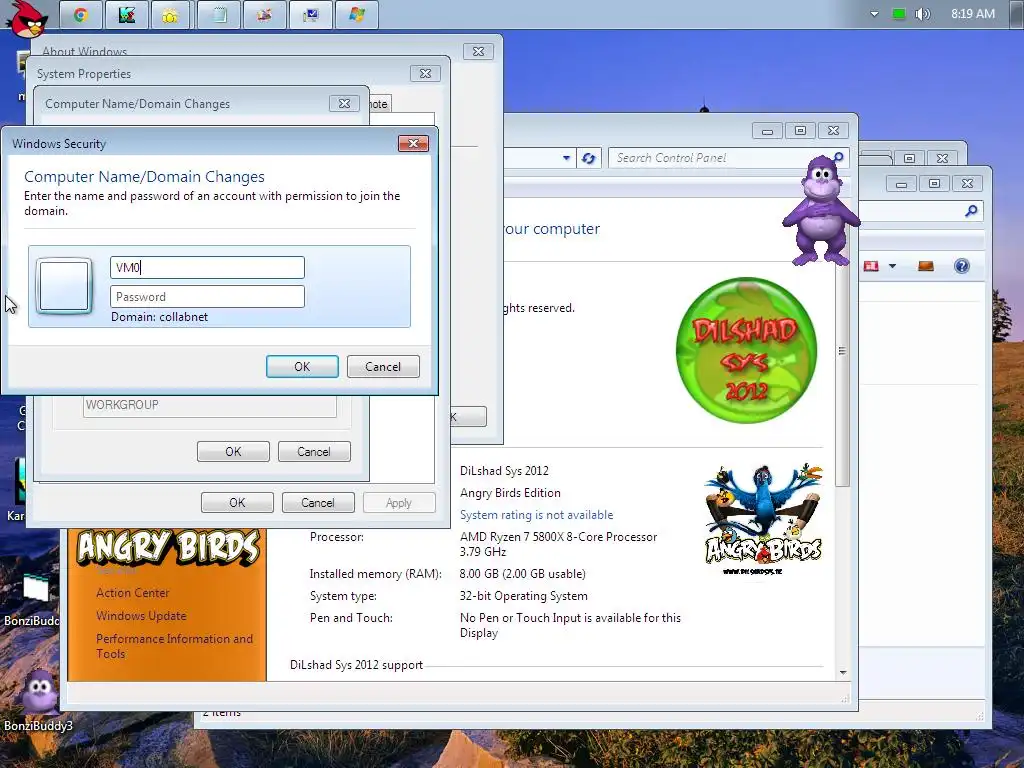This screenshot has width=1024, height=768.
Task: Click the green battery tray icon
Action: coord(899,14)
